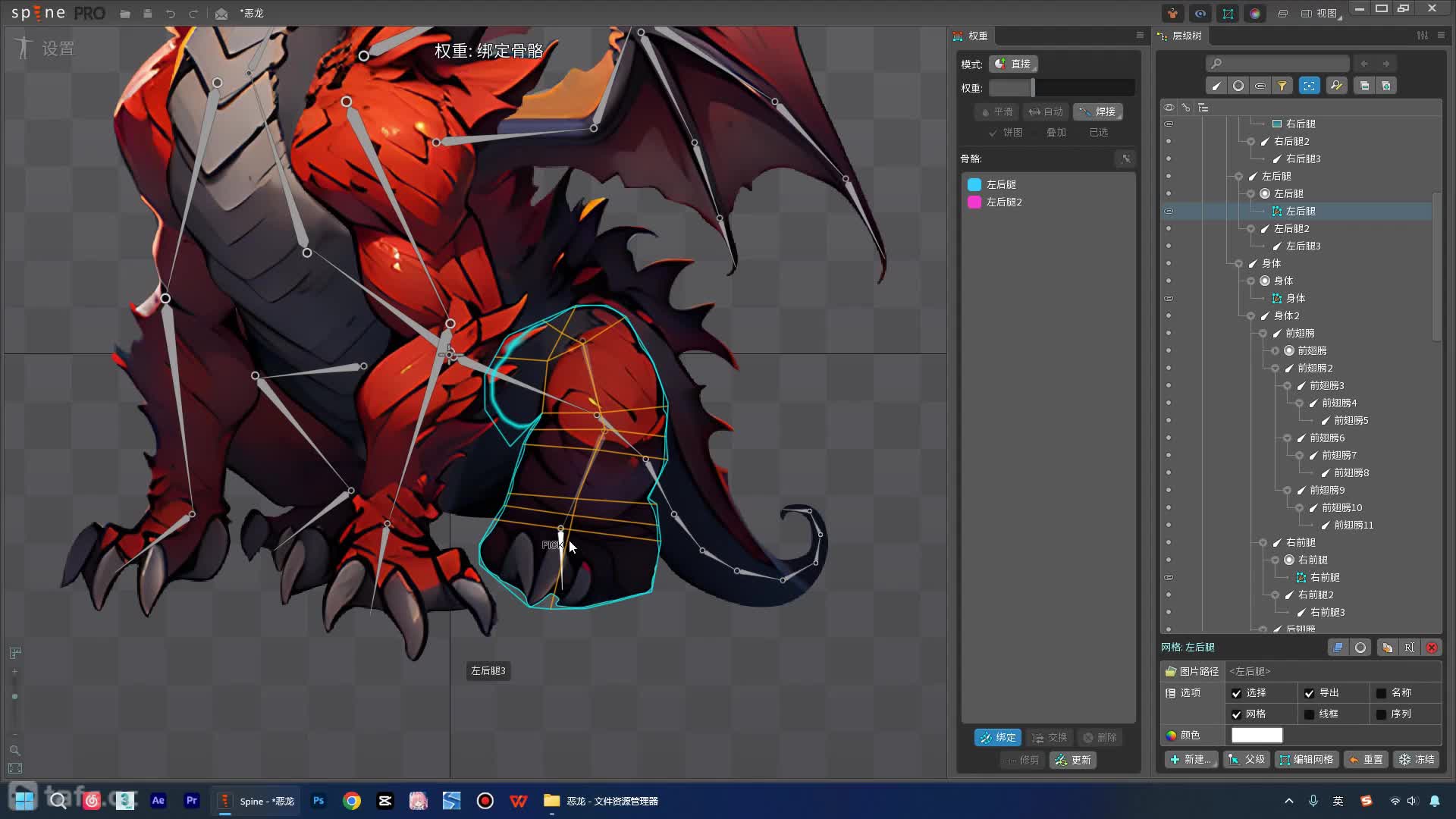
Task: Toggle the blue auto-center selection icon
Action: click(1310, 86)
